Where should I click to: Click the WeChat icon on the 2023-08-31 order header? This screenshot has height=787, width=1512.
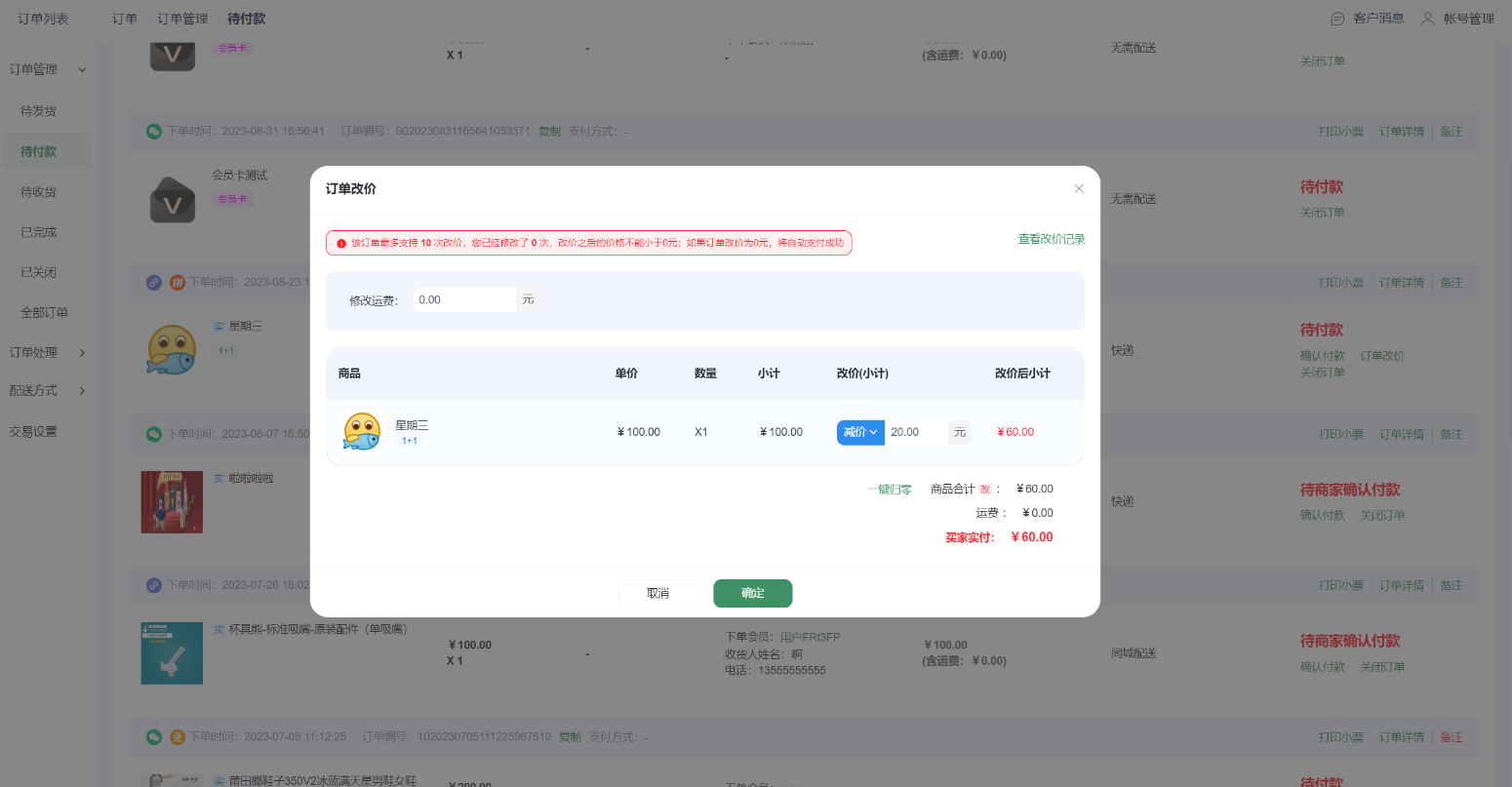pyautogui.click(x=154, y=132)
